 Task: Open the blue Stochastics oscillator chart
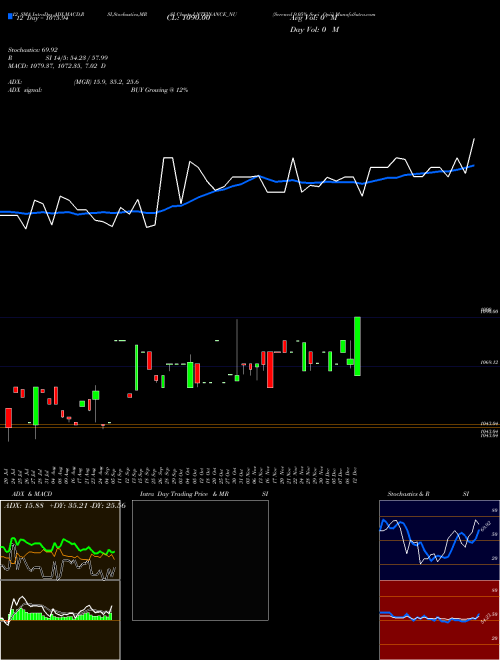tap(439, 540)
